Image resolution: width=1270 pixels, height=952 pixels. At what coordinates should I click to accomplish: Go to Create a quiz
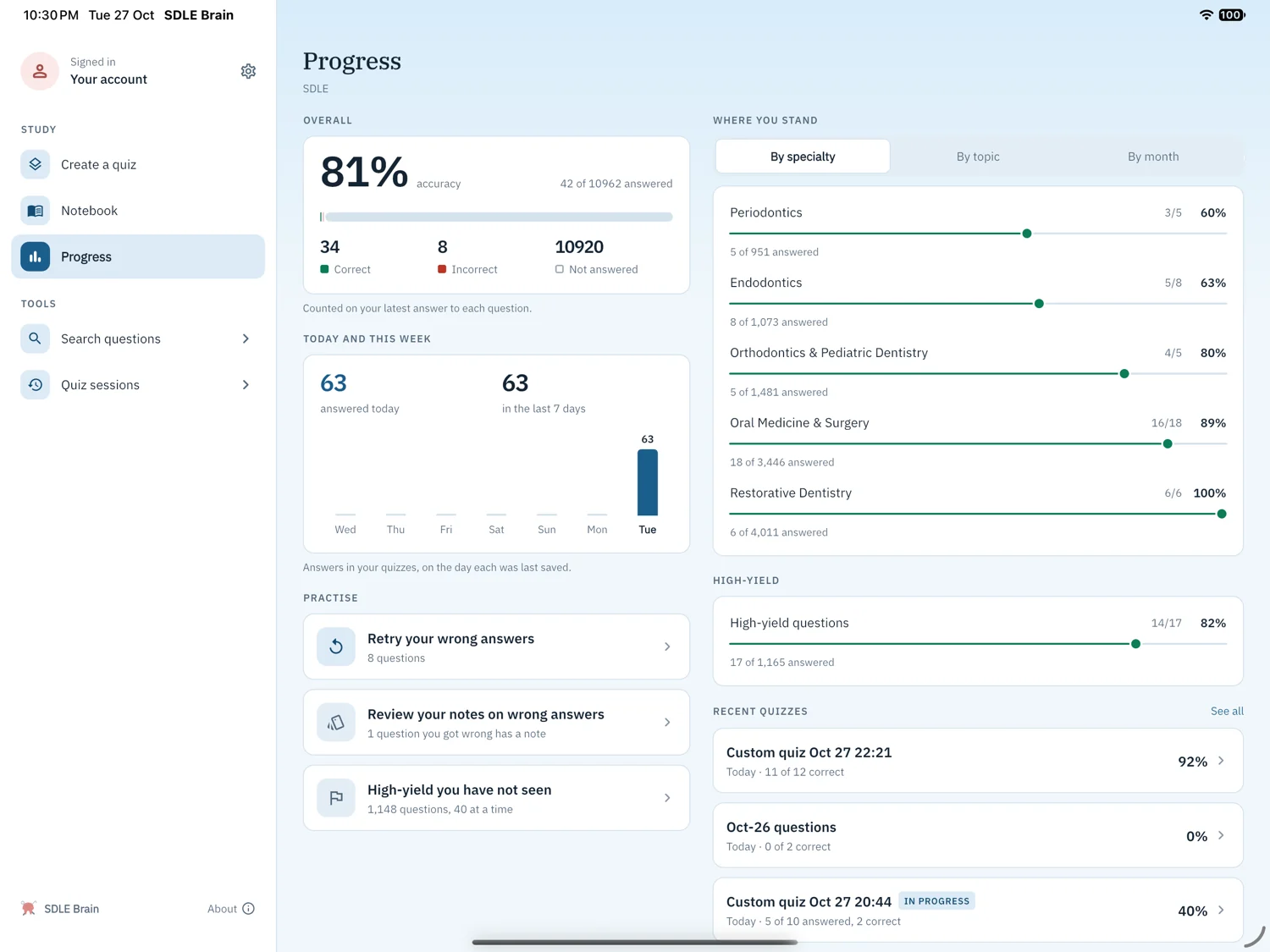(x=138, y=164)
